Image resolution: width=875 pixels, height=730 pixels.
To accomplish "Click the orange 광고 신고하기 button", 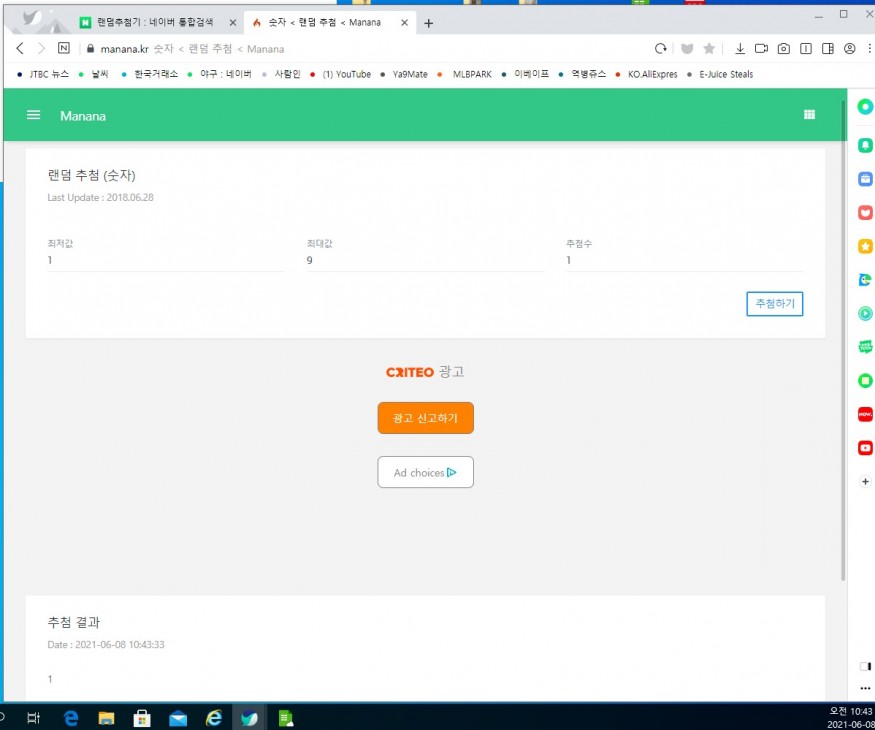I will click(x=425, y=418).
